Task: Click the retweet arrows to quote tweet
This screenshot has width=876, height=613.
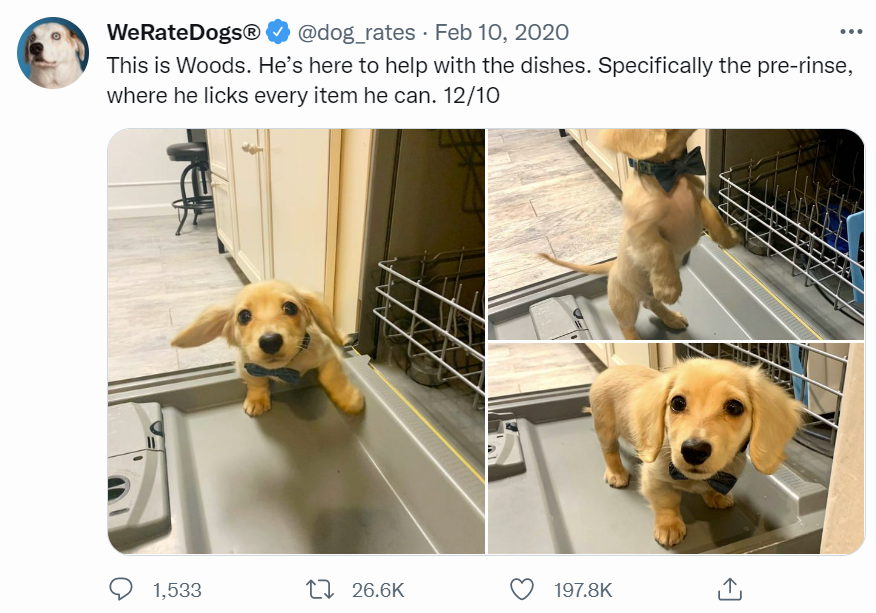Action: (x=320, y=590)
